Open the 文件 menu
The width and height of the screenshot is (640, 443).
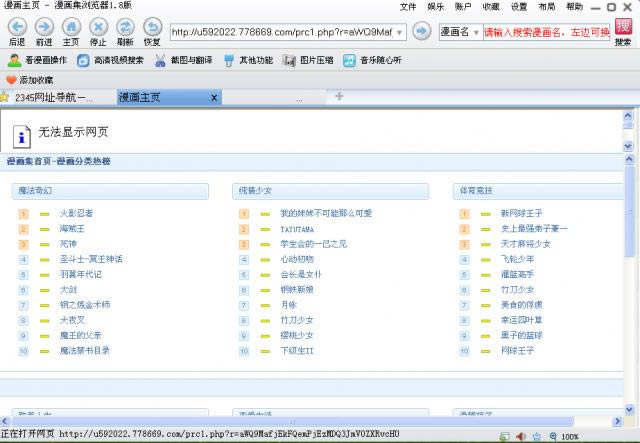pyautogui.click(x=408, y=6)
